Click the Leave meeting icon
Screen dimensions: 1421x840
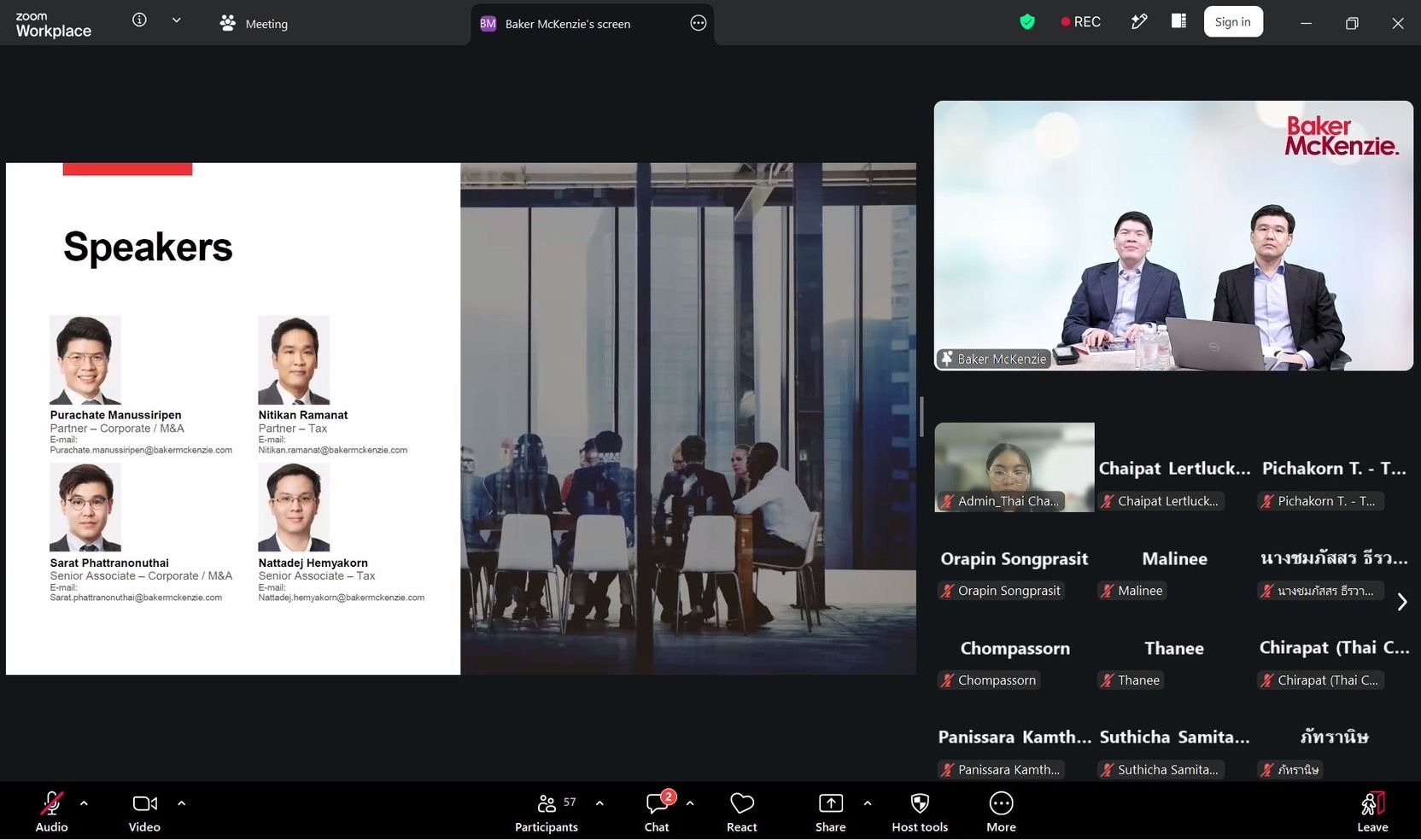[x=1372, y=803]
